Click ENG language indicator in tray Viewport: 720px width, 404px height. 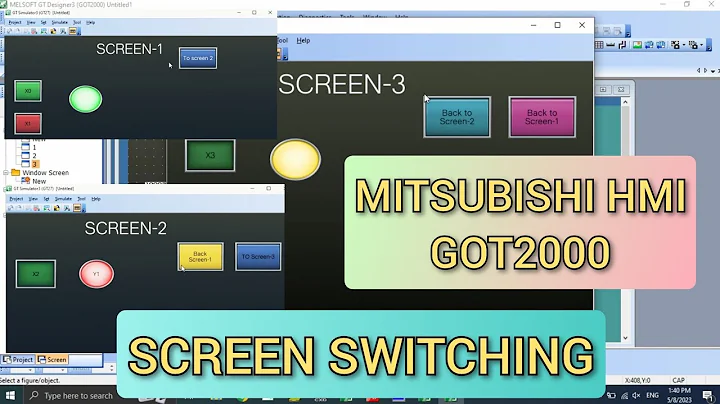coord(652,395)
